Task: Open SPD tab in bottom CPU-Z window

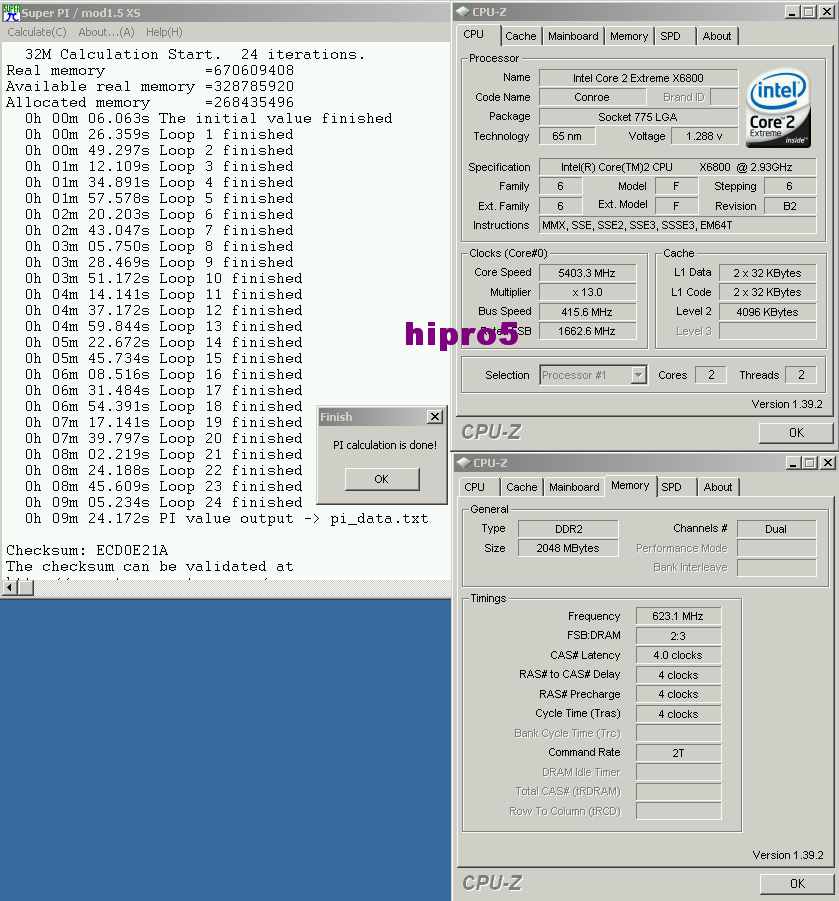Action: pyautogui.click(x=671, y=487)
